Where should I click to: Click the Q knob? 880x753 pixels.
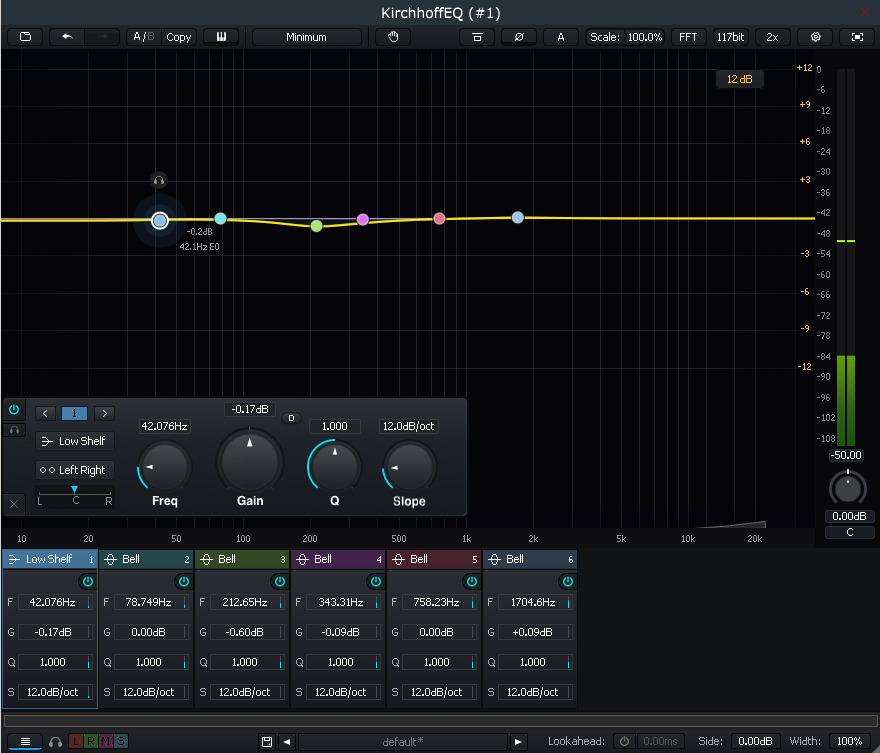point(335,466)
